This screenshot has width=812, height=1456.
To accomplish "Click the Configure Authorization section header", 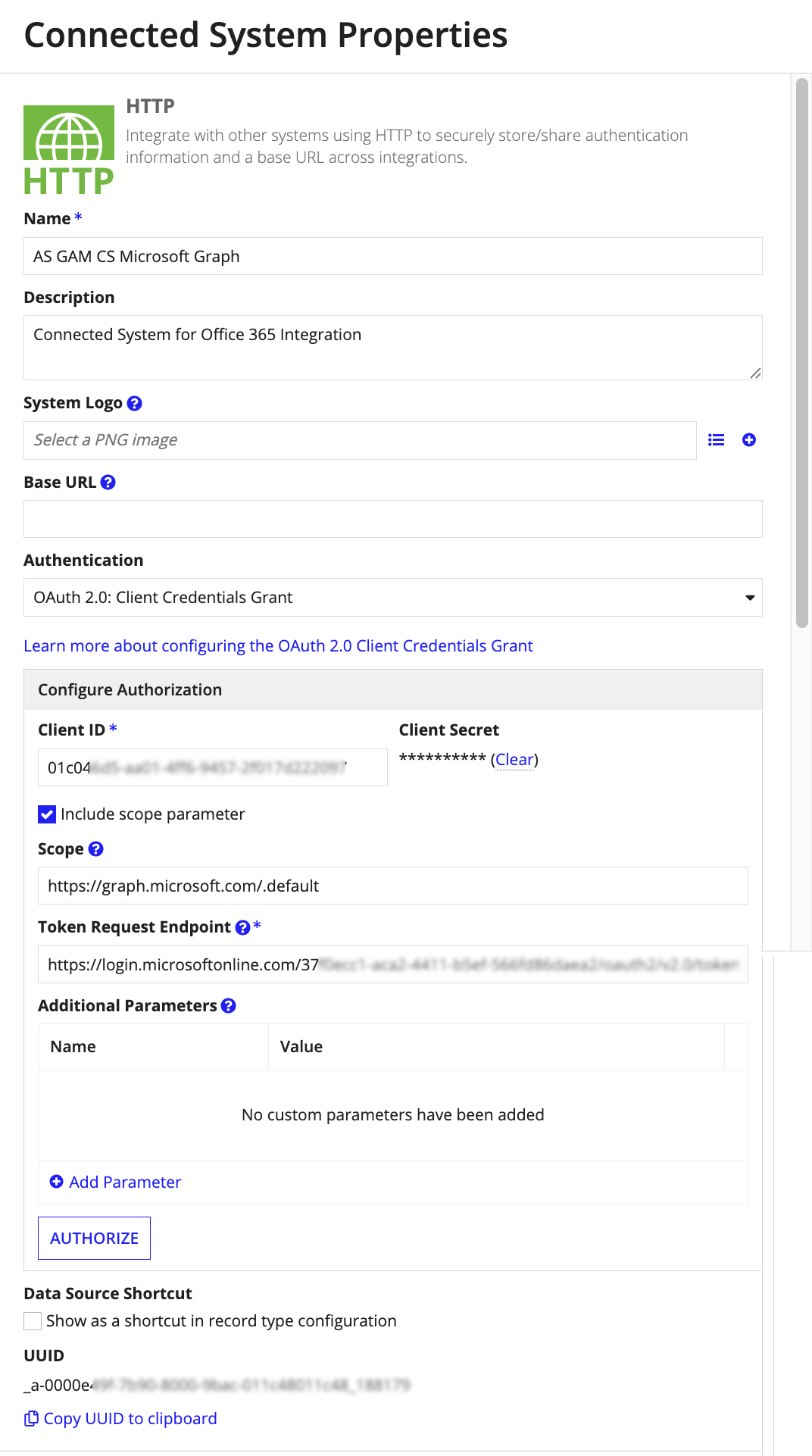I will coord(393,690).
